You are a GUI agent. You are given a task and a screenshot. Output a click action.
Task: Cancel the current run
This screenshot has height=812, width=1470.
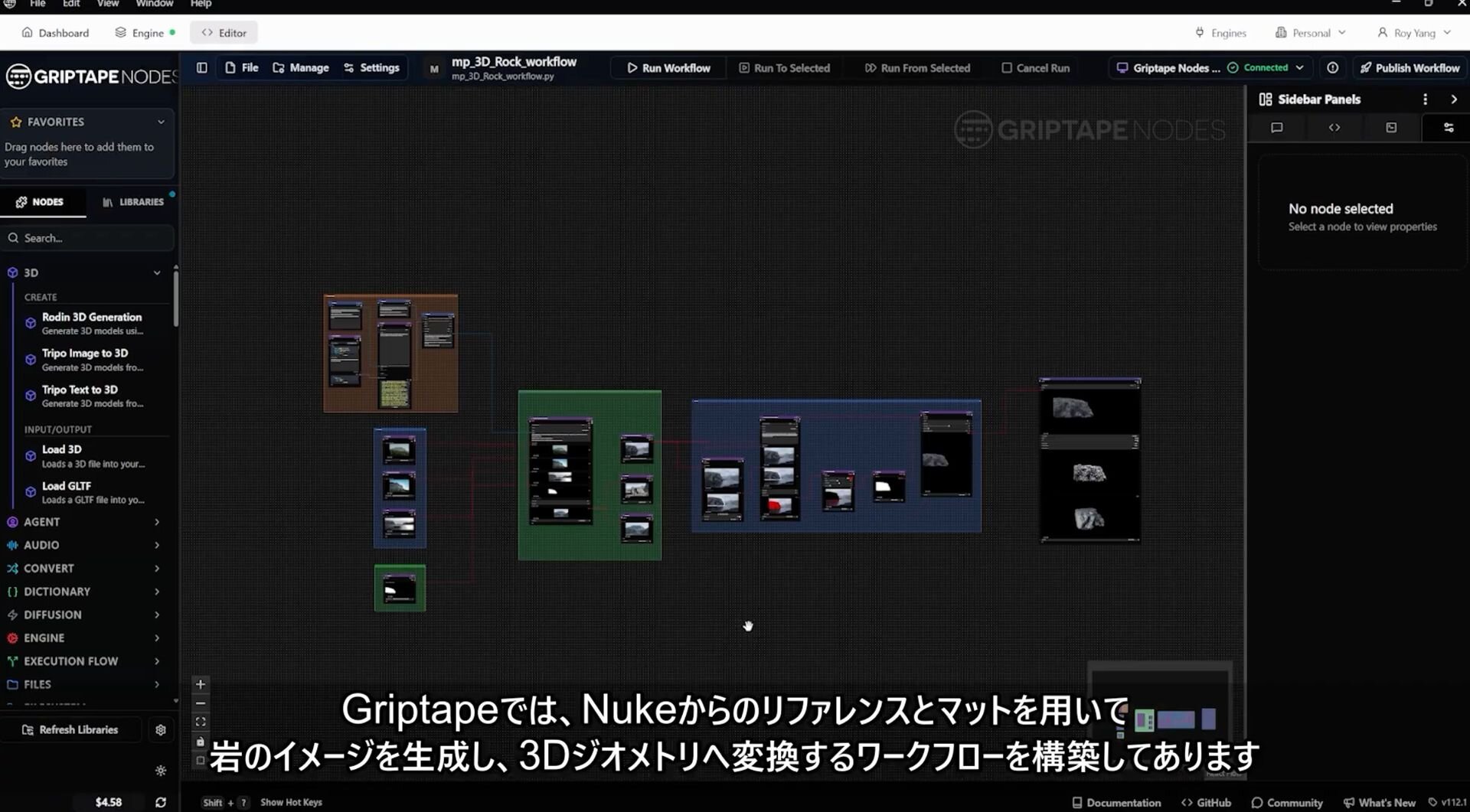click(x=1035, y=67)
